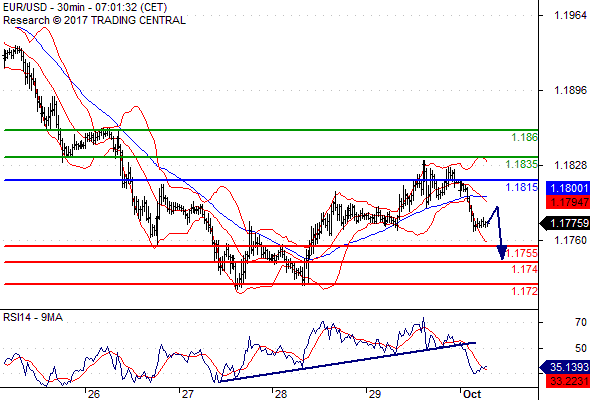Viewport: 590px width, 400px height.
Task: Click the 35.1393 RSI value tag
Action: pyautogui.click(x=565, y=367)
